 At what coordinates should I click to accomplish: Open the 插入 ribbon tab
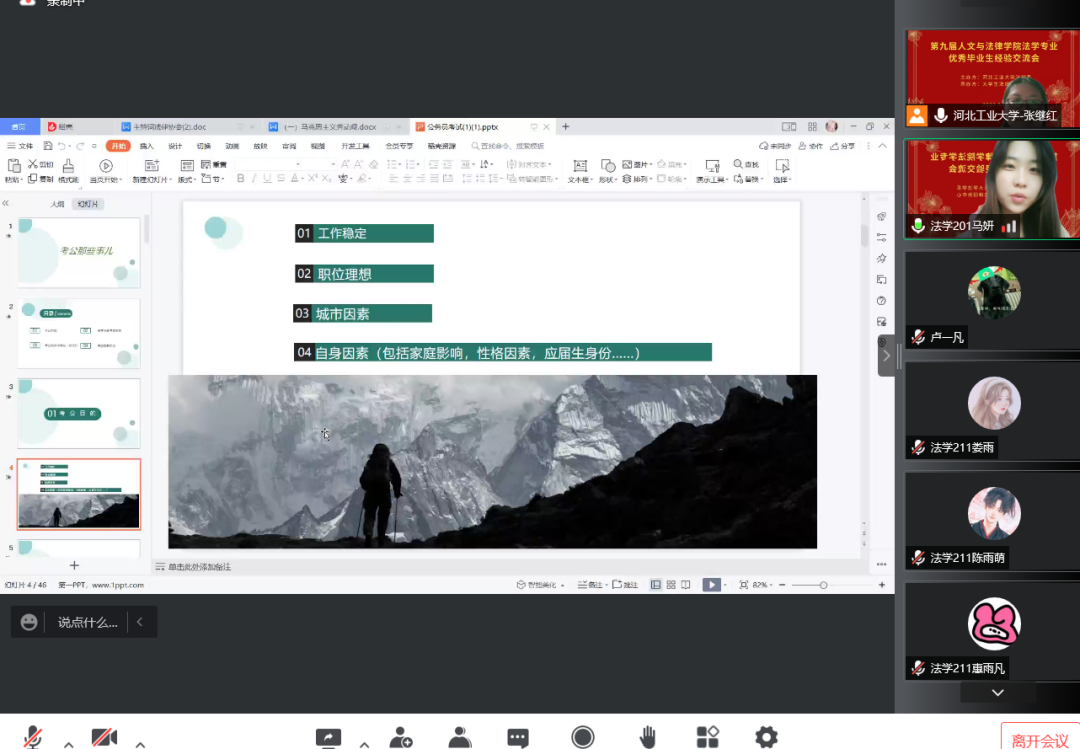[x=147, y=146]
